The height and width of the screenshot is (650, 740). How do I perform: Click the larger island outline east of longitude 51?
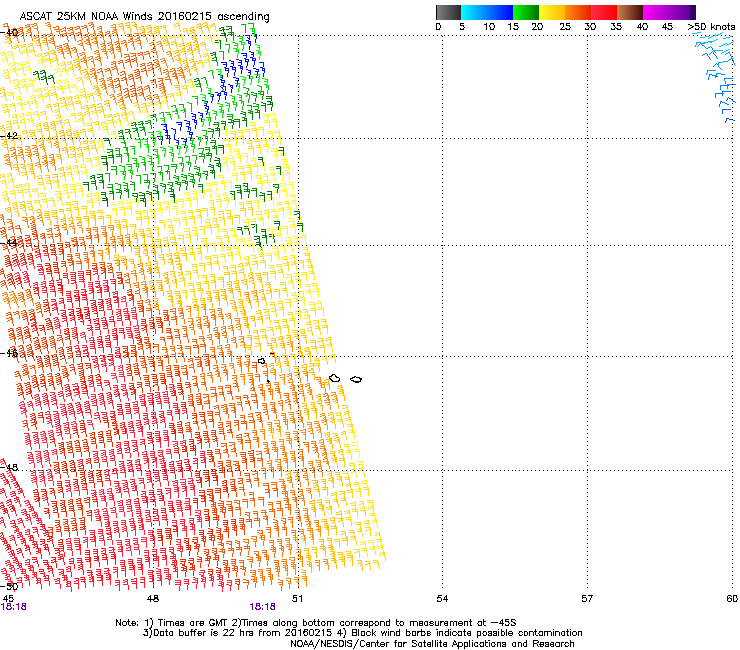[335, 378]
